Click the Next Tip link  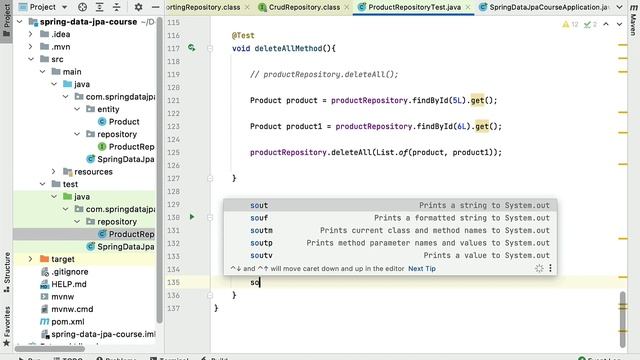click(422, 269)
